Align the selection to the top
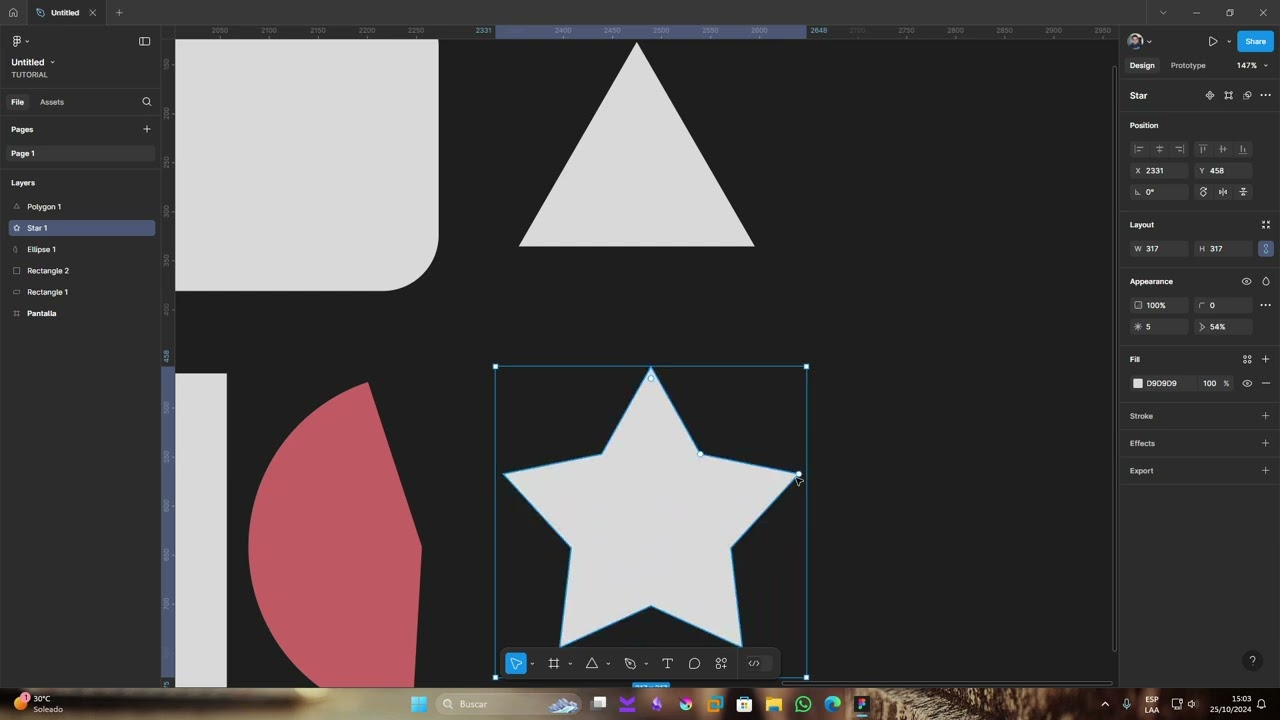1280x720 pixels. point(1202,149)
